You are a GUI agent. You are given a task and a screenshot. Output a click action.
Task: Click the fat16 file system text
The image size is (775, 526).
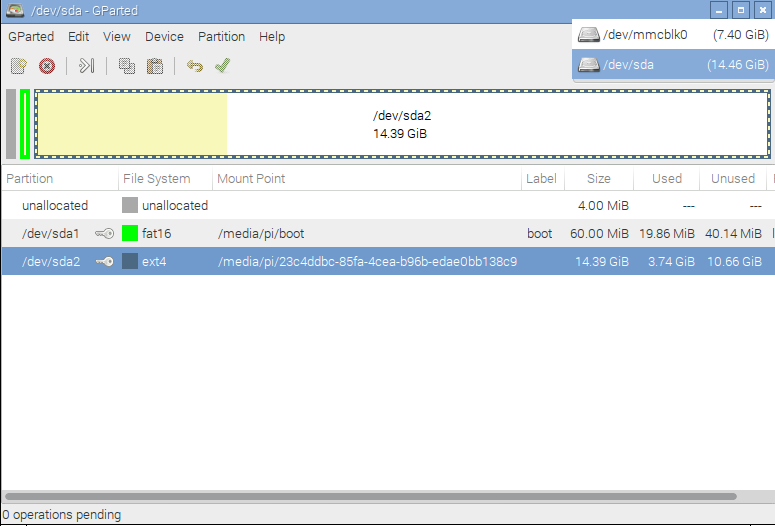coord(156,233)
